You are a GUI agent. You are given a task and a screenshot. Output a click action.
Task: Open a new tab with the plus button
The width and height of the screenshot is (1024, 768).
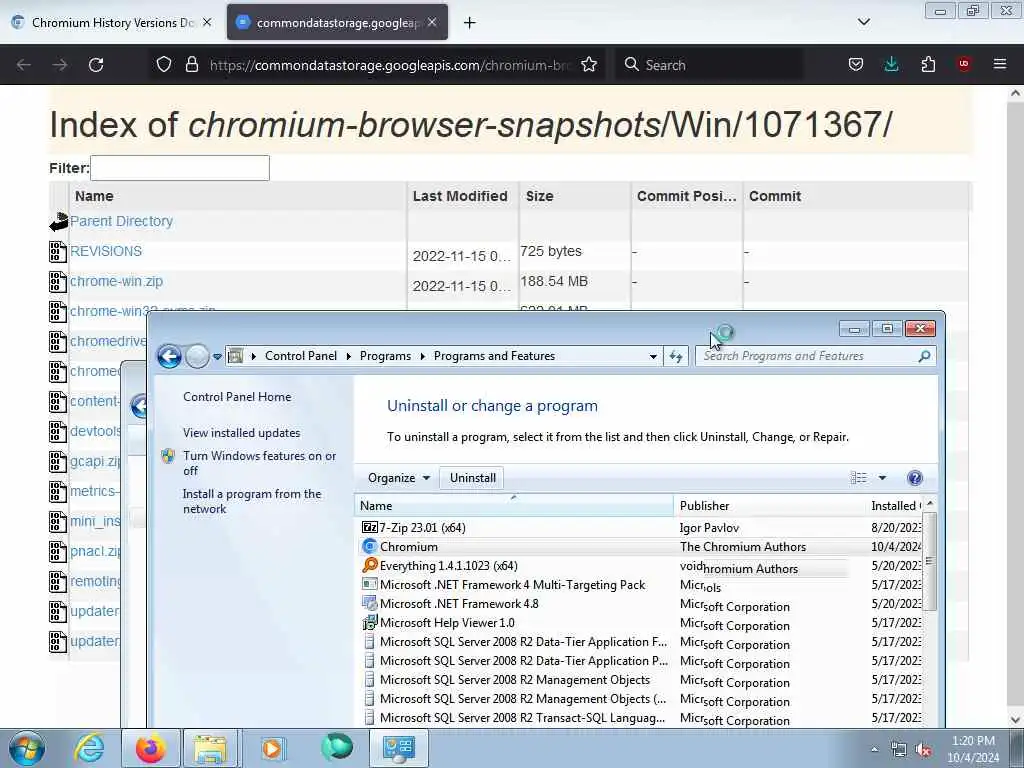point(469,23)
